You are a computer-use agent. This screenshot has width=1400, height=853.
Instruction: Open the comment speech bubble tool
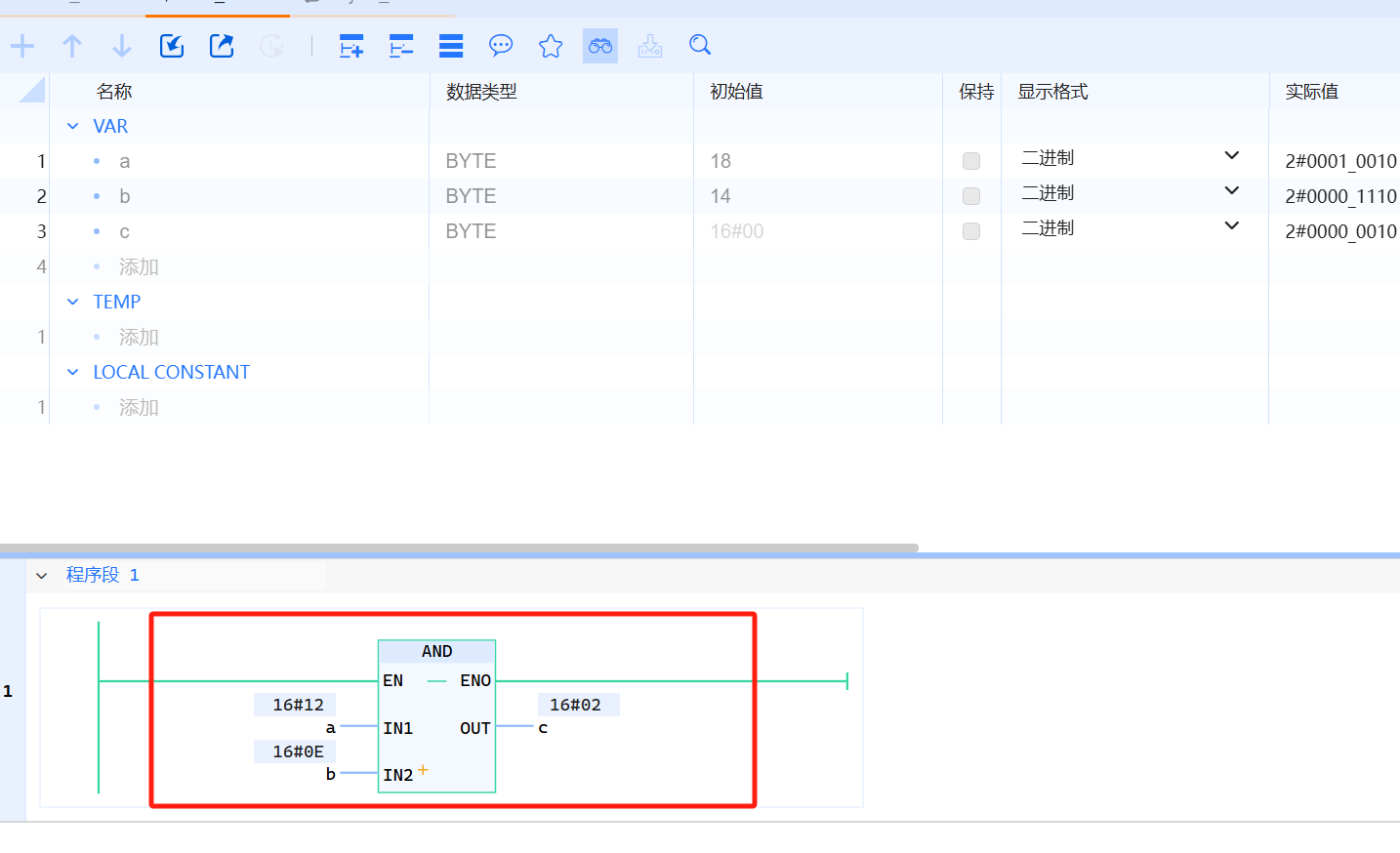coord(501,46)
